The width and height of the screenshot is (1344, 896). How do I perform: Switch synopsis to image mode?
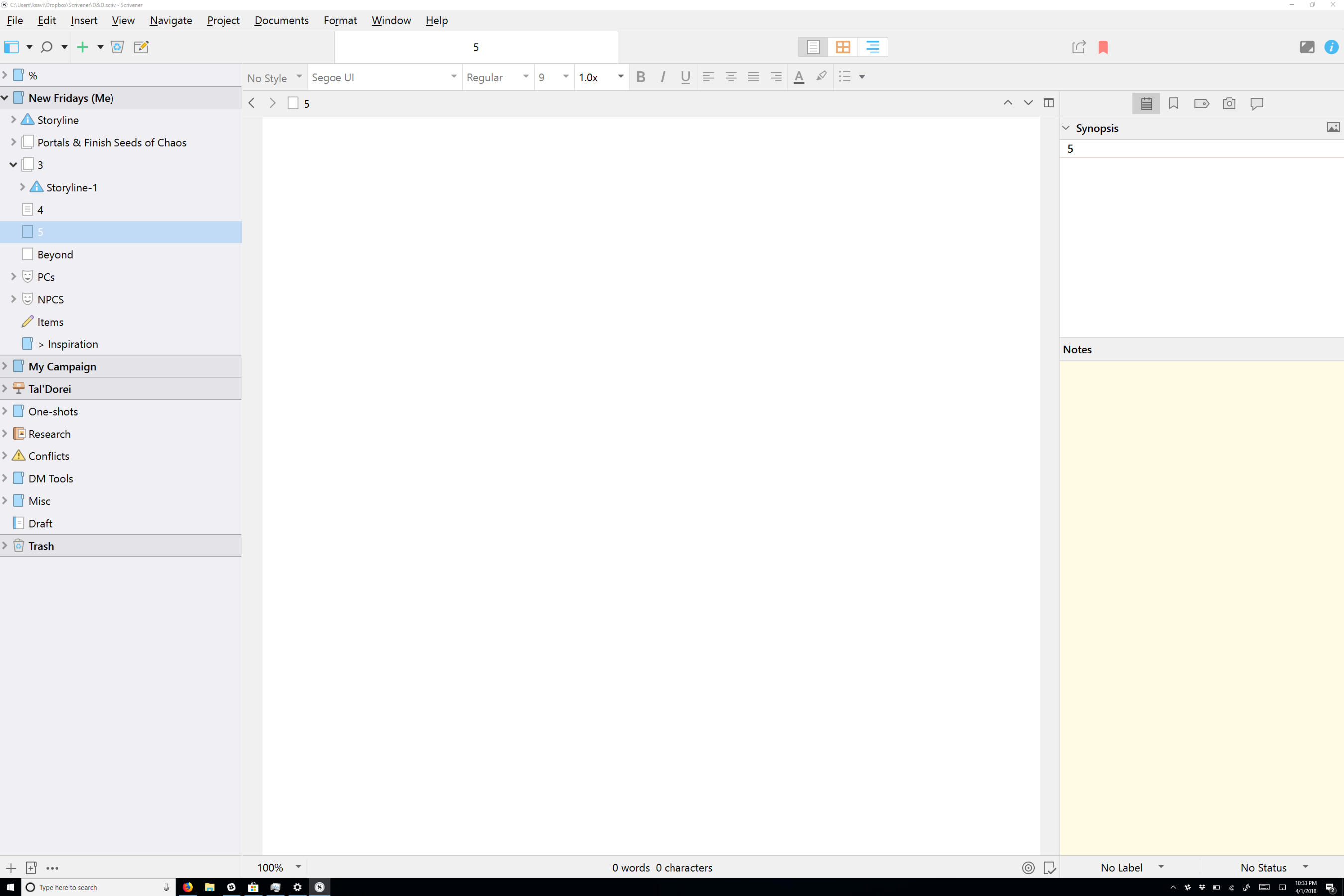tap(1333, 127)
